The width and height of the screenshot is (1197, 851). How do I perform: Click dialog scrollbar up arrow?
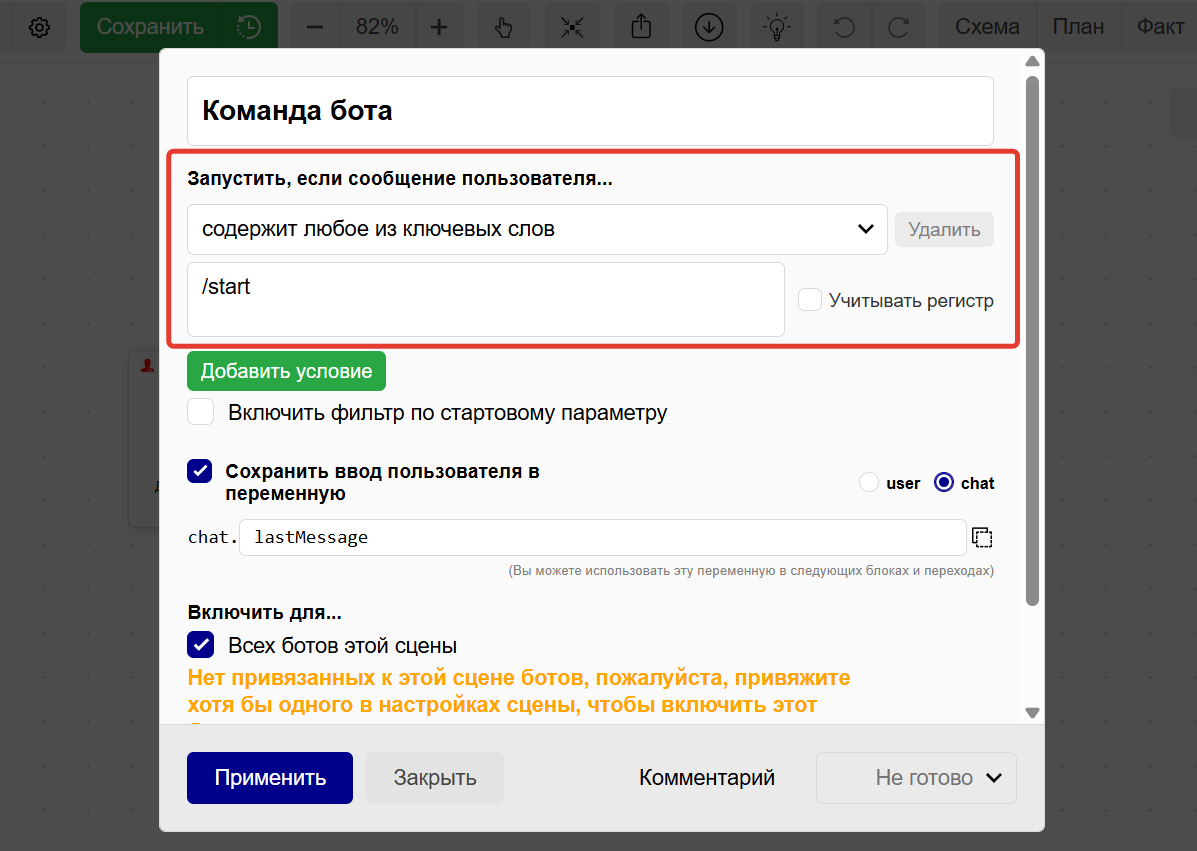pyautogui.click(x=1032, y=61)
